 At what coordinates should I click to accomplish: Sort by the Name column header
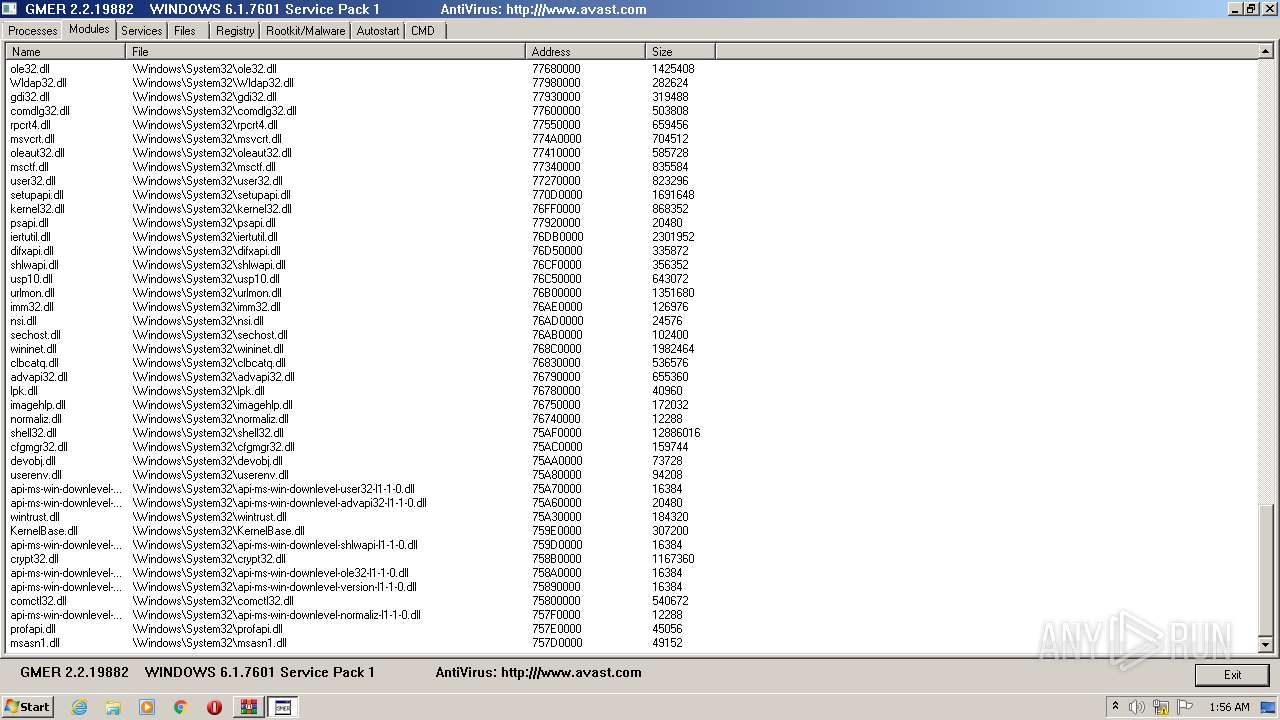[66, 51]
